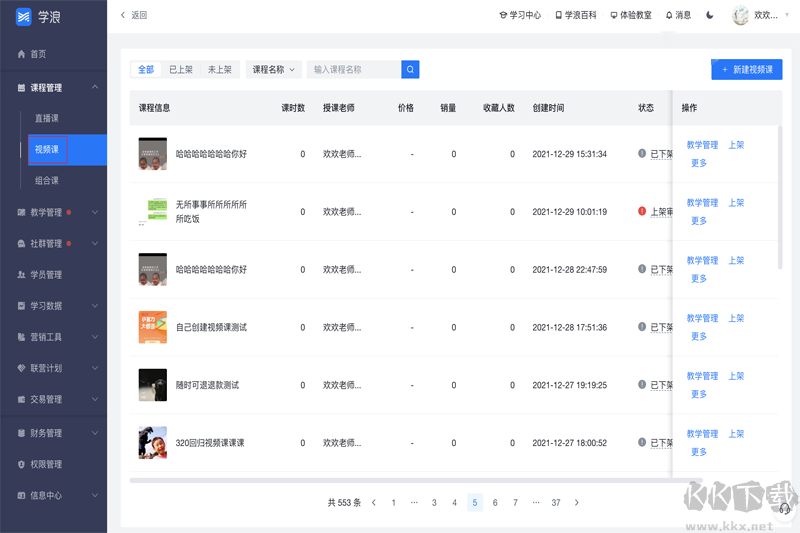Open 学浪百科 from top bar
The image size is (800, 533).
tap(577, 15)
